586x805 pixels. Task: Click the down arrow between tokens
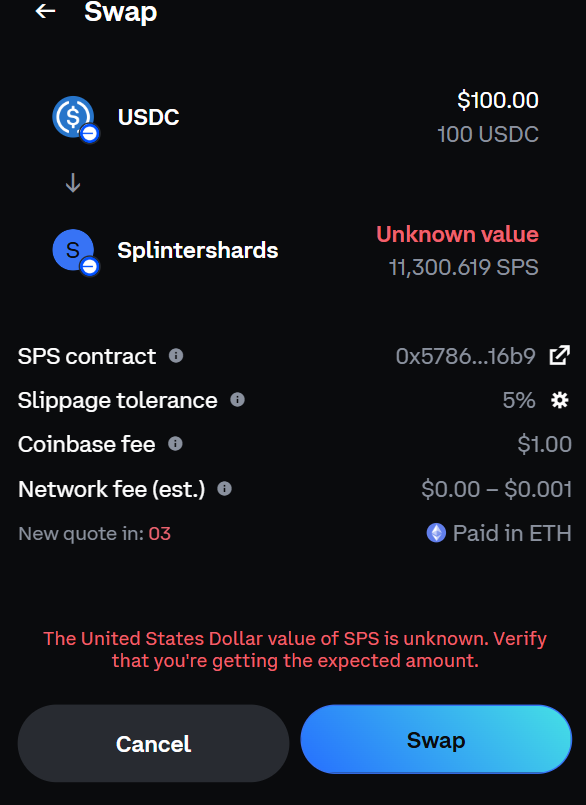(x=73, y=183)
